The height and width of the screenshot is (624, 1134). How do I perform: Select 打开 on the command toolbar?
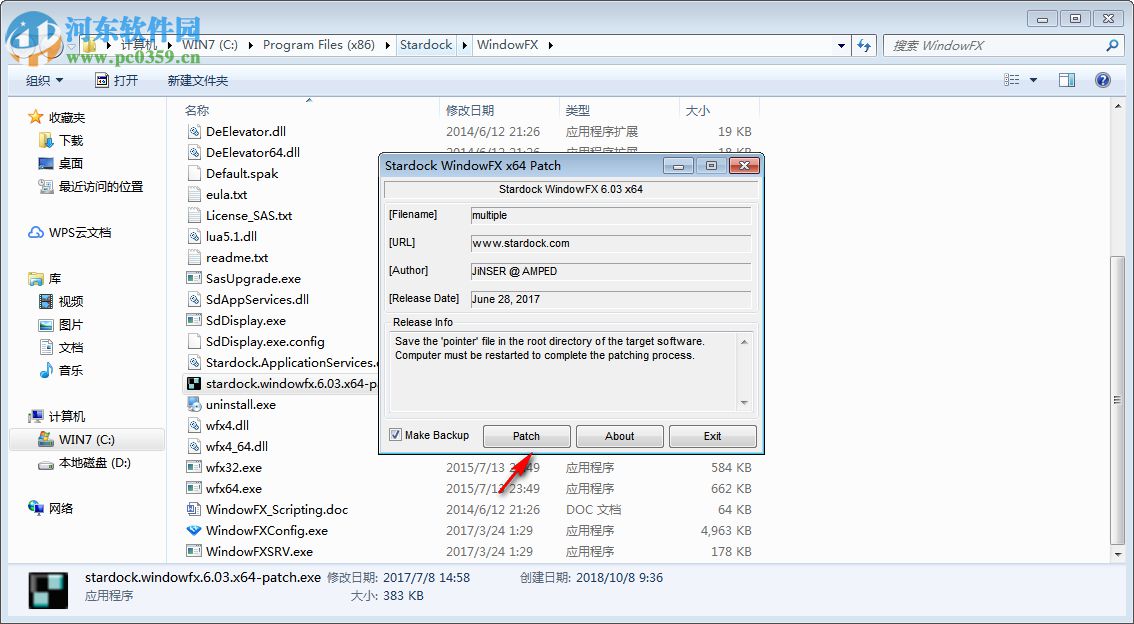pos(120,80)
